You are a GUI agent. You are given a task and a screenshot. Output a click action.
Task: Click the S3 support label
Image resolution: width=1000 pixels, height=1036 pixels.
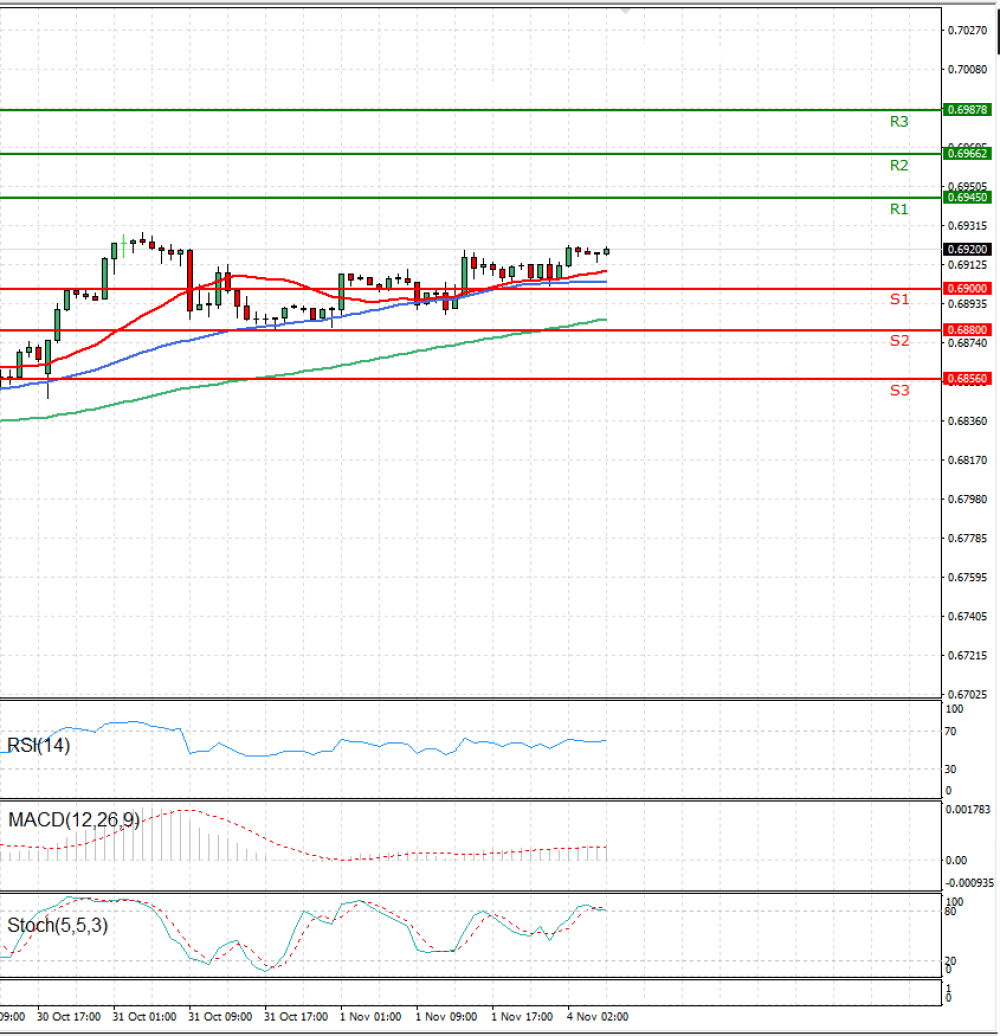[899, 390]
